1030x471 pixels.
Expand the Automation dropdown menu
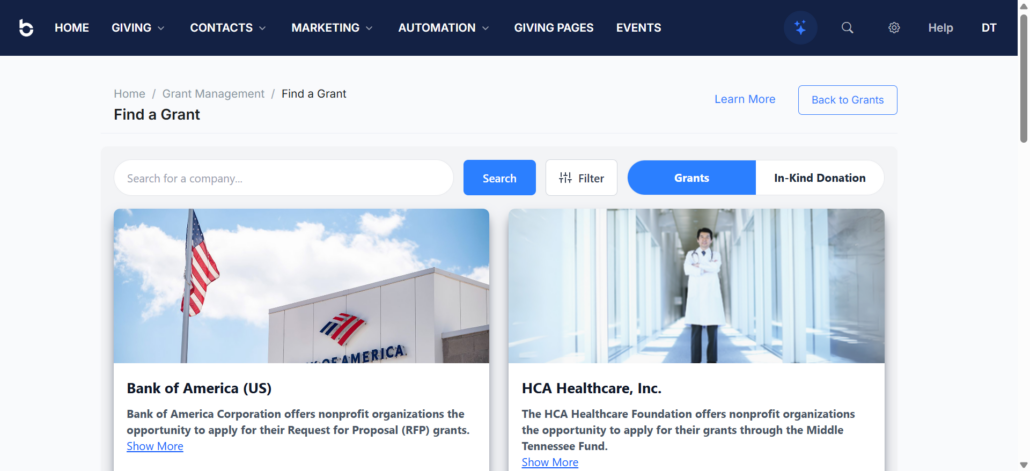coord(443,28)
